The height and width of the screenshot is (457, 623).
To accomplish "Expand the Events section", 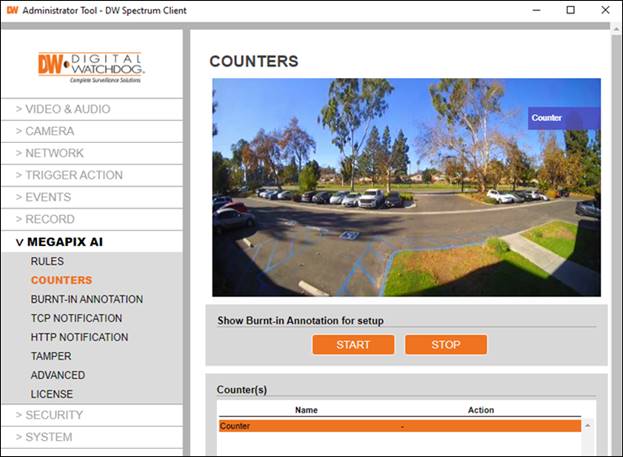I will coord(43,197).
